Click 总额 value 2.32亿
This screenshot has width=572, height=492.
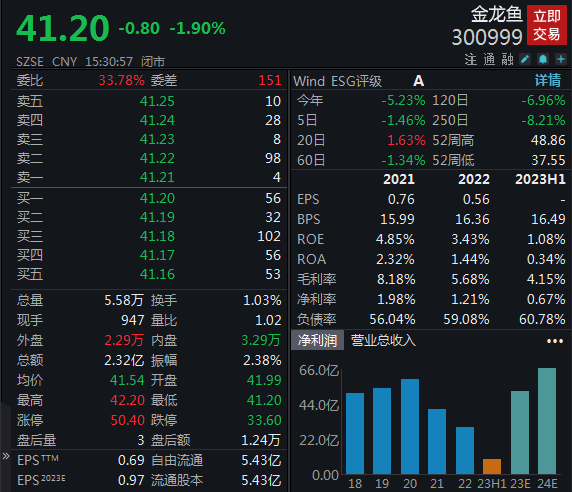click(124, 360)
